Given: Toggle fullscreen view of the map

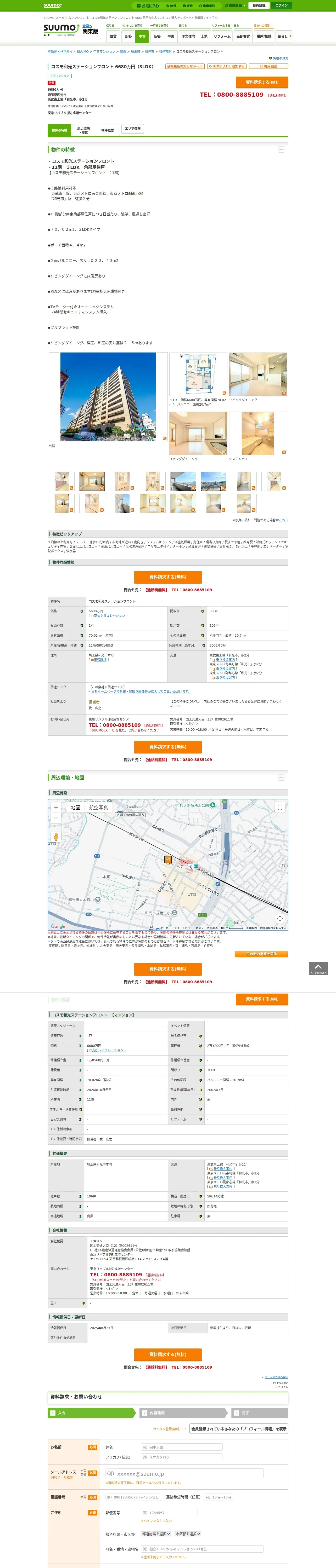Looking at the screenshot, I should tap(280, 808).
